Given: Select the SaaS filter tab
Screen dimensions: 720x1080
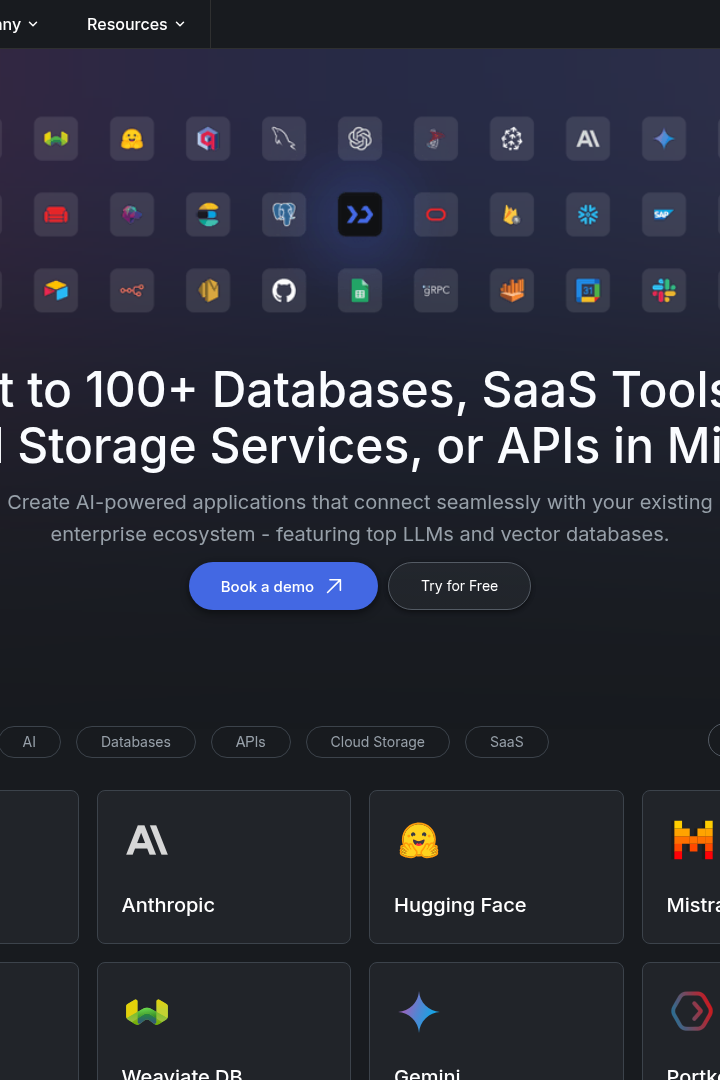Looking at the screenshot, I should click(506, 742).
